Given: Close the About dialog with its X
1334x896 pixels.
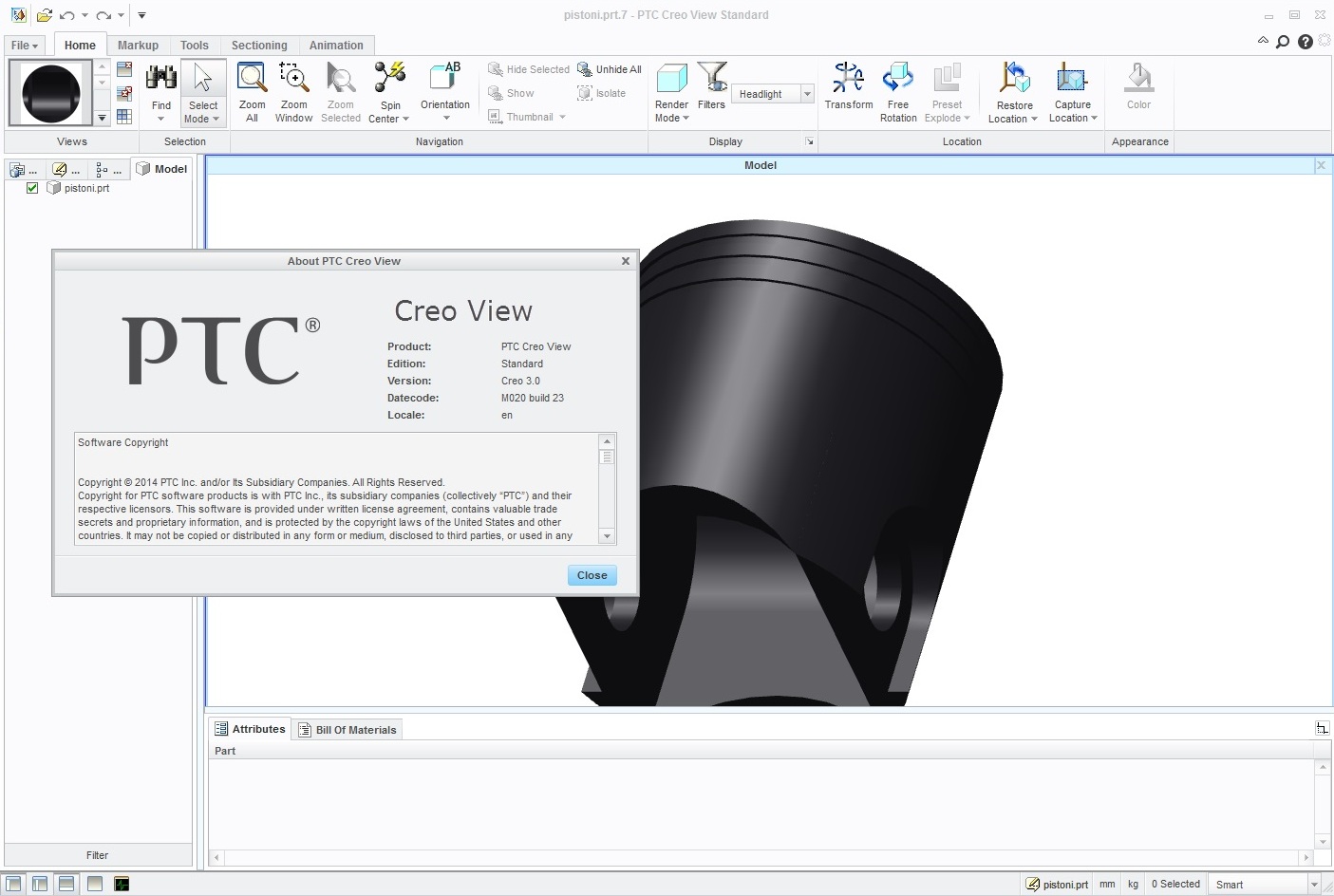Looking at the screenshot, I should click(x=626, y=261).
